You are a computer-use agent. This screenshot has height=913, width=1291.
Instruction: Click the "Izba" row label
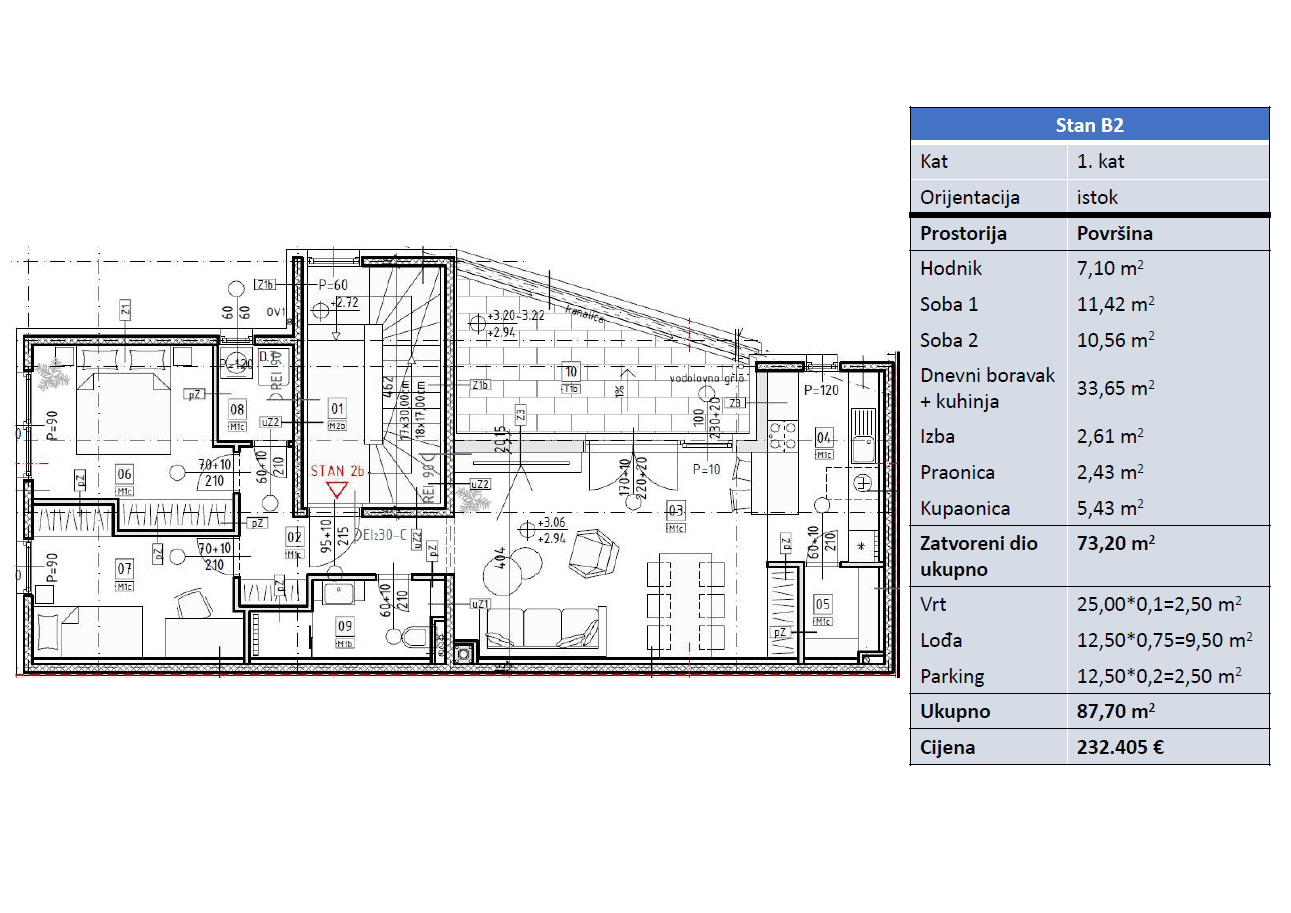pyautogui.click(x=937, y=436)
